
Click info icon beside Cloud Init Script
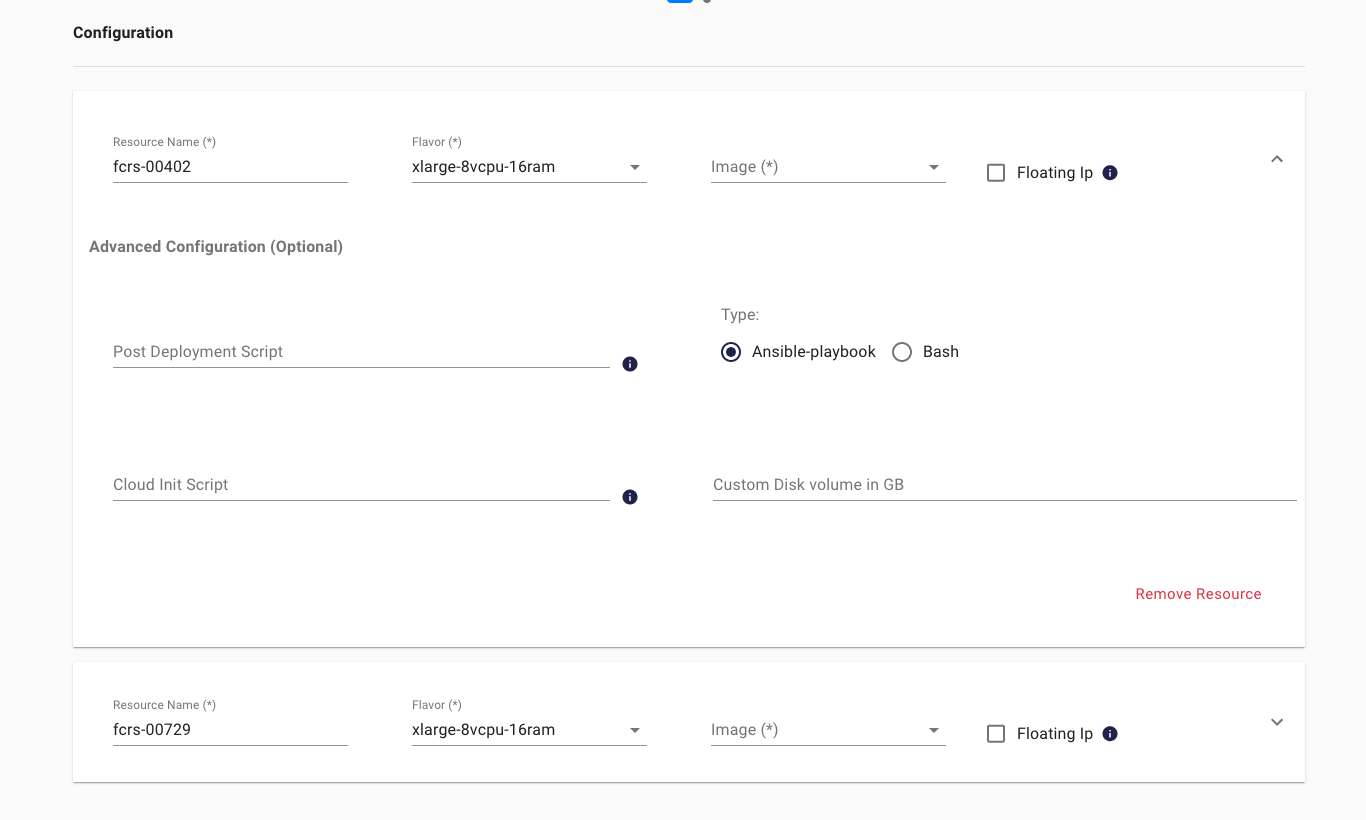[x=630, y=497]
